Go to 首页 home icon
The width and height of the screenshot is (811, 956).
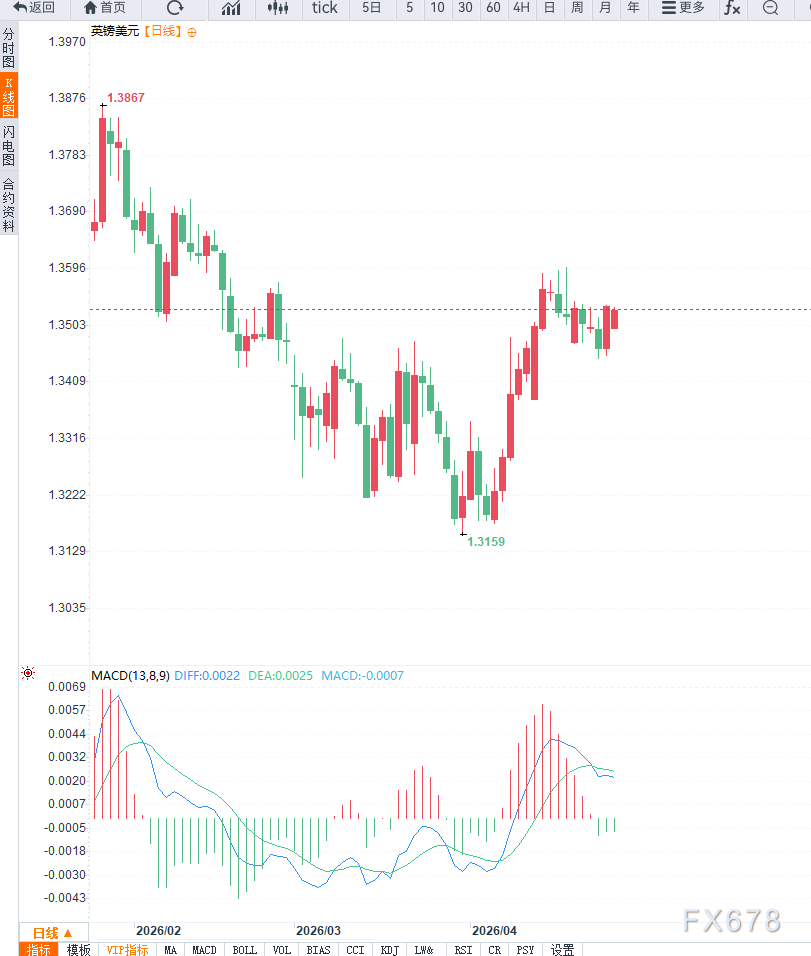click(x=104, y=8)
